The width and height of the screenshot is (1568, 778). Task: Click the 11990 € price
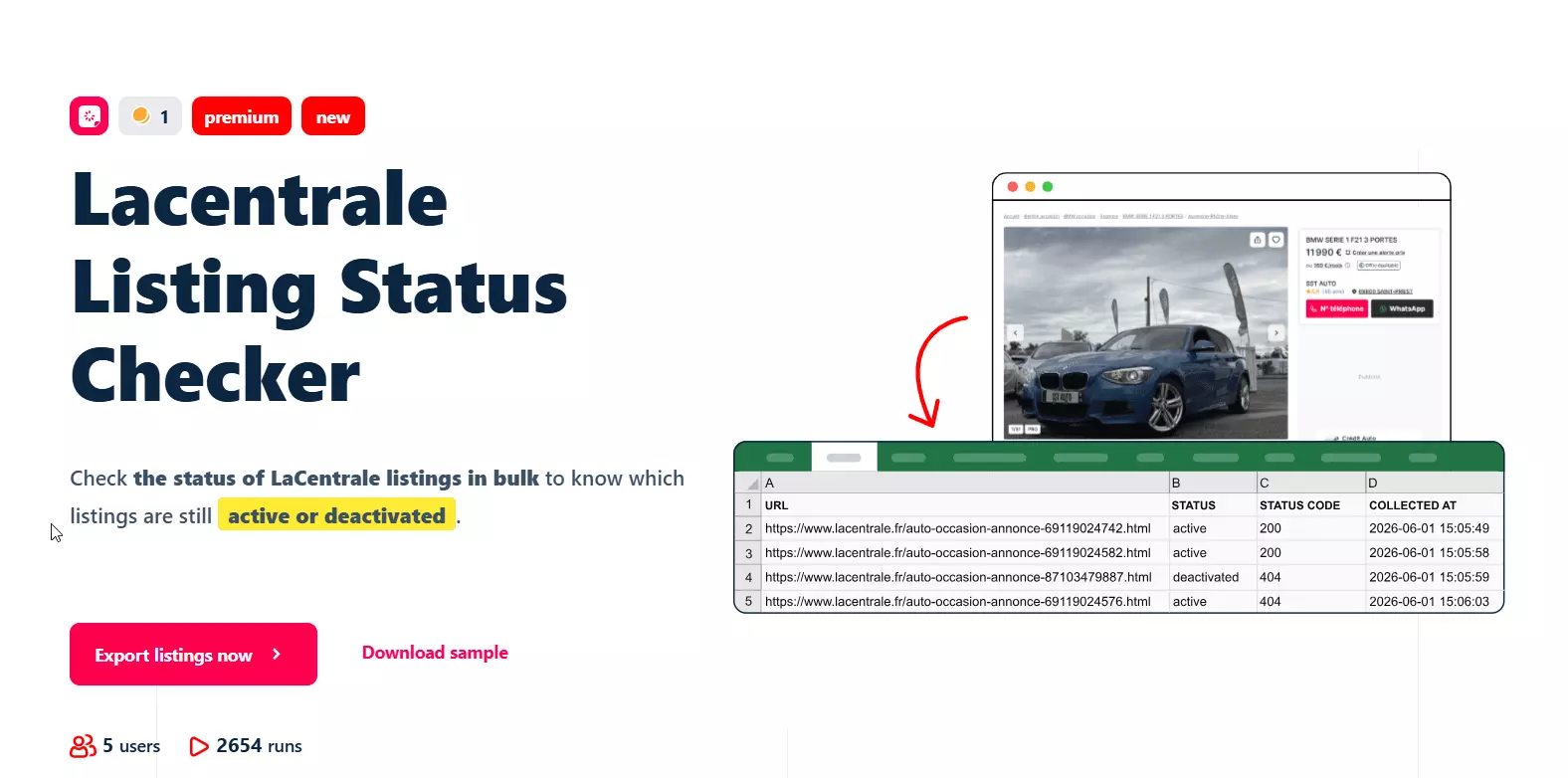pos(1323,253)
